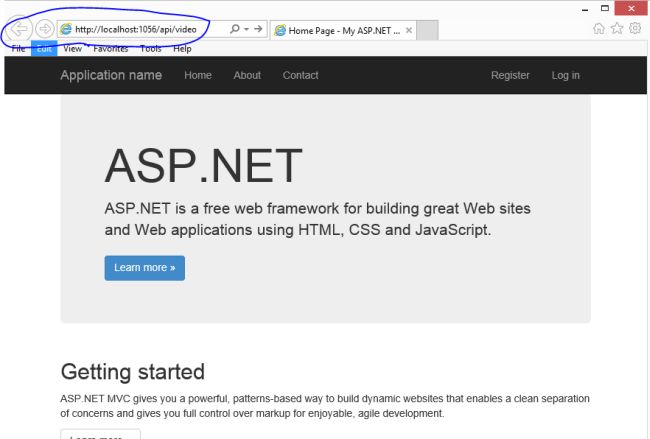Click the browser Forward arrow button
Image resolution: width=650 pixels, height=439 pixels.
(44, 29)
